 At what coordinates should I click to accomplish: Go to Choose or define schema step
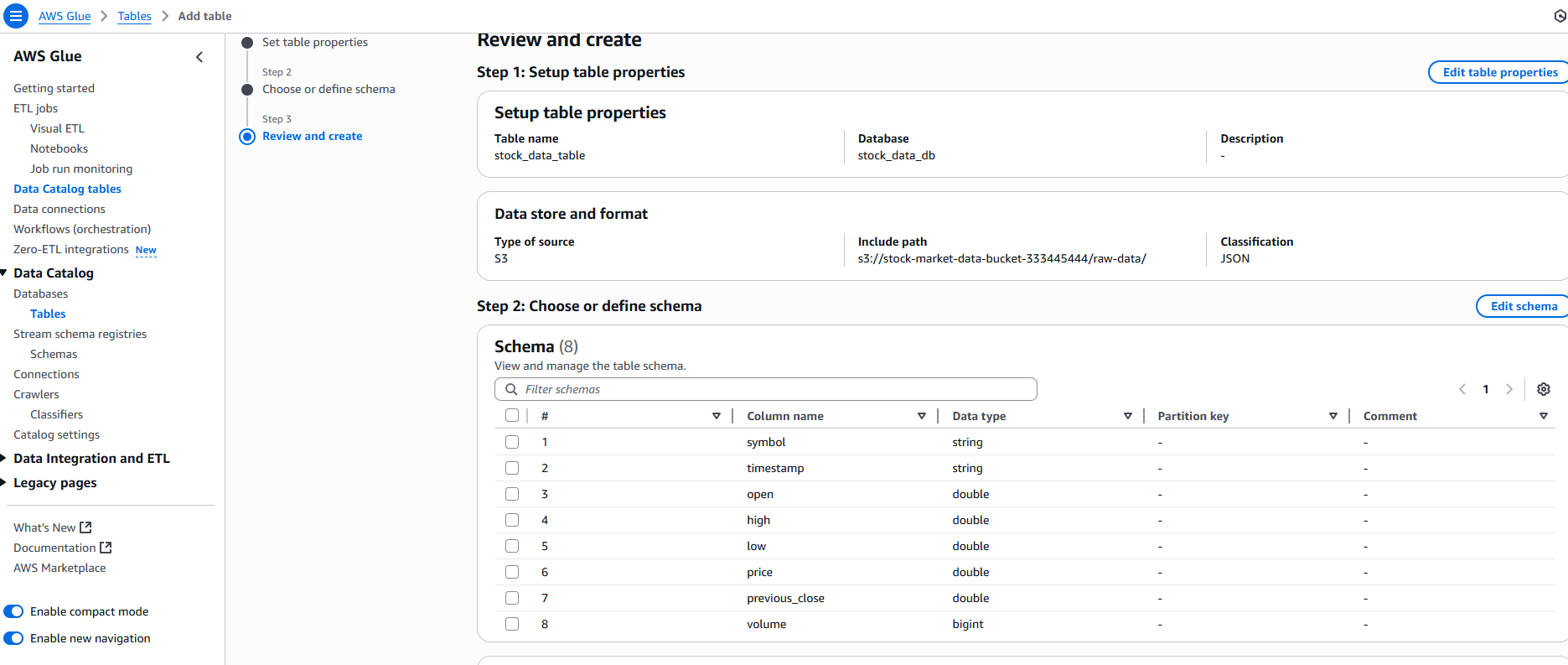[329, 89]
